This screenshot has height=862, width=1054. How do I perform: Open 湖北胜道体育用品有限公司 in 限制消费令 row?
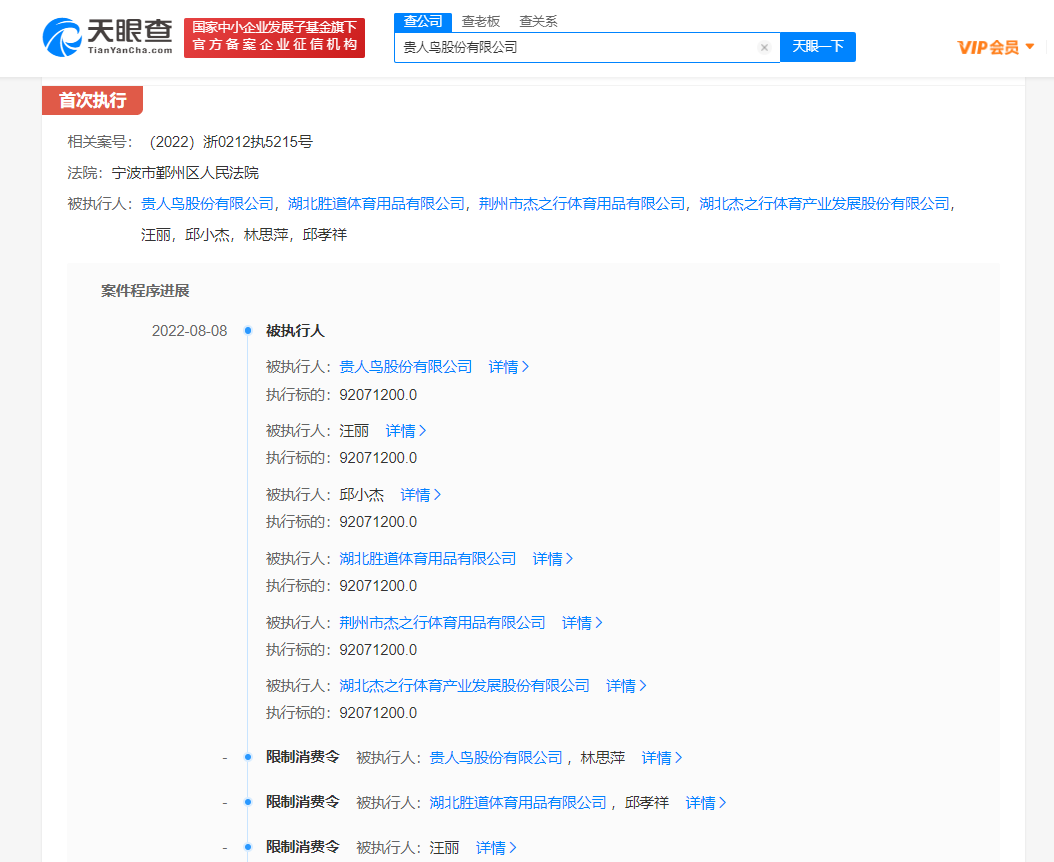tap(518, 803)
